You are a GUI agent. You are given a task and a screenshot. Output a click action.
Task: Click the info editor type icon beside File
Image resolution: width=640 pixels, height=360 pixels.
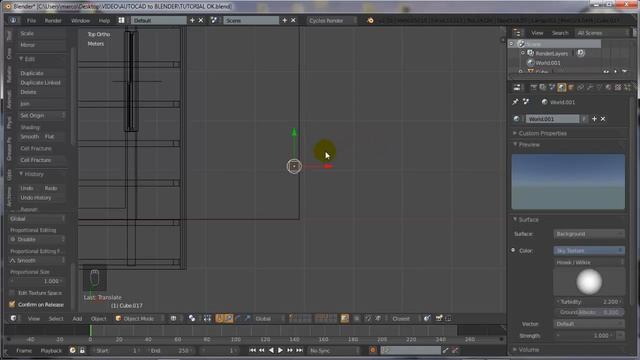pyautogui.click(x=13, y=20)
